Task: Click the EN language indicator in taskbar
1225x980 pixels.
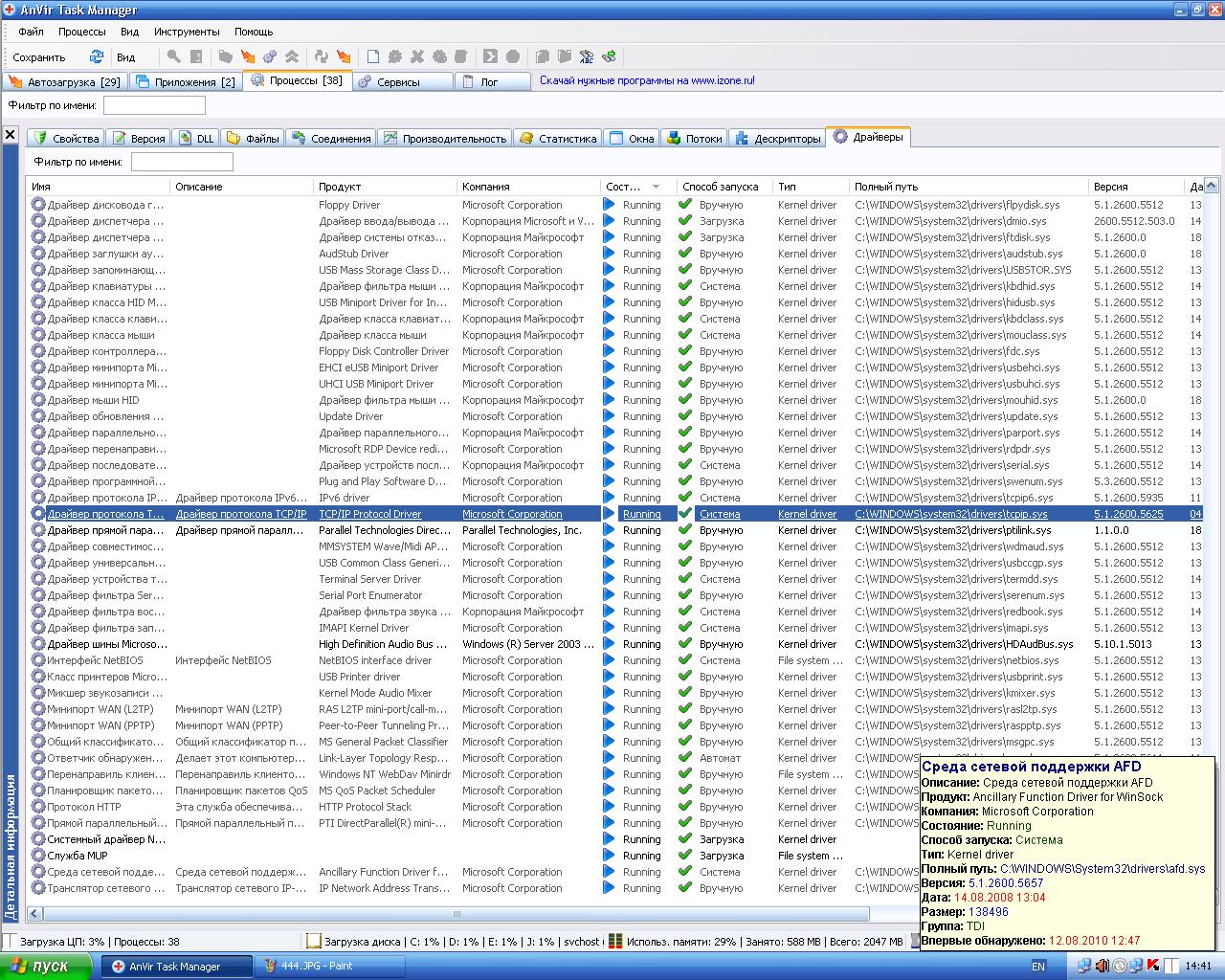Action: [x=1038, y=967]
